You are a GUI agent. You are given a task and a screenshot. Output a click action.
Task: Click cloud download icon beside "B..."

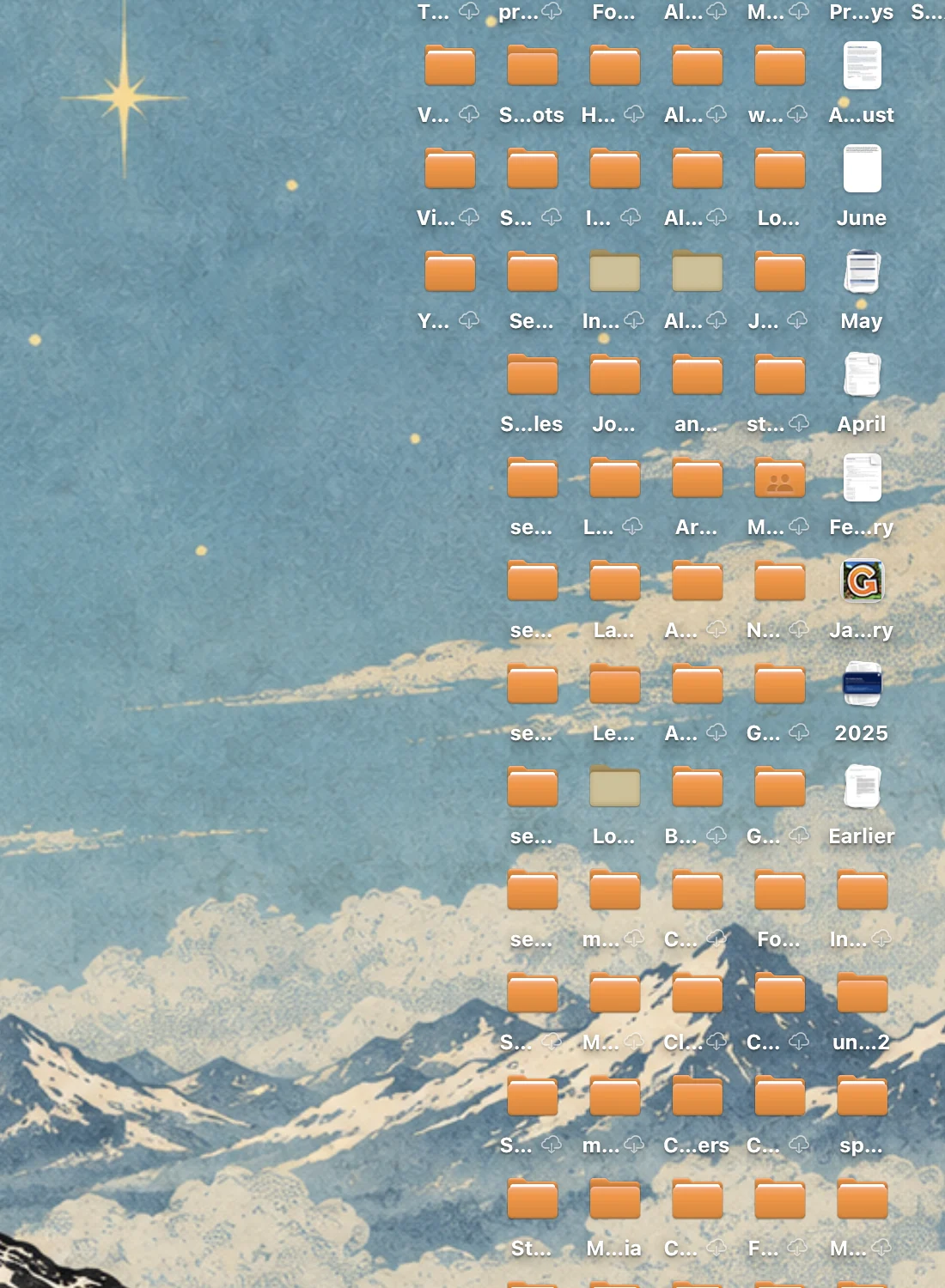[716, 835]
